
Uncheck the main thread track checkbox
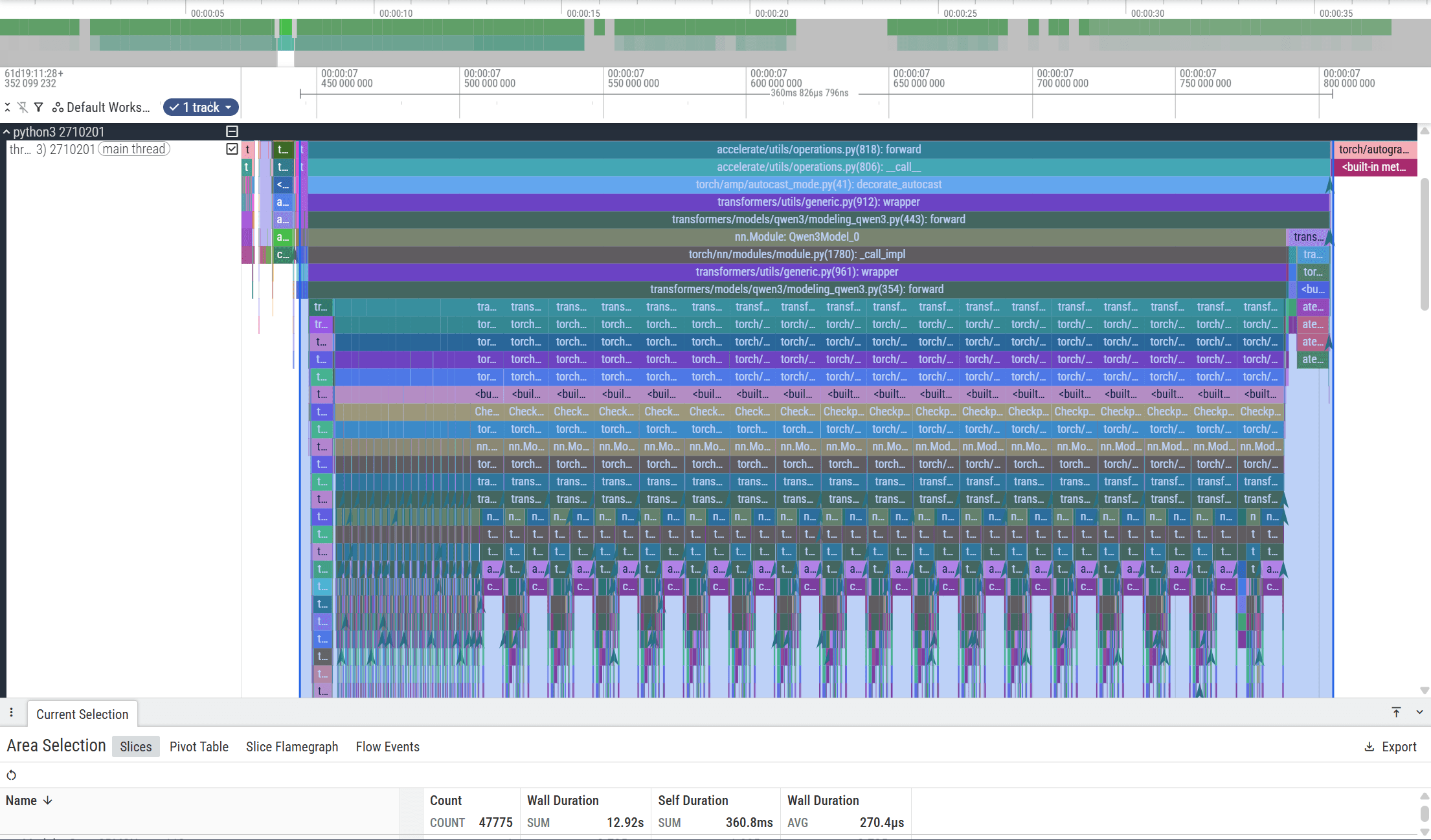click(x=232, y=149)
